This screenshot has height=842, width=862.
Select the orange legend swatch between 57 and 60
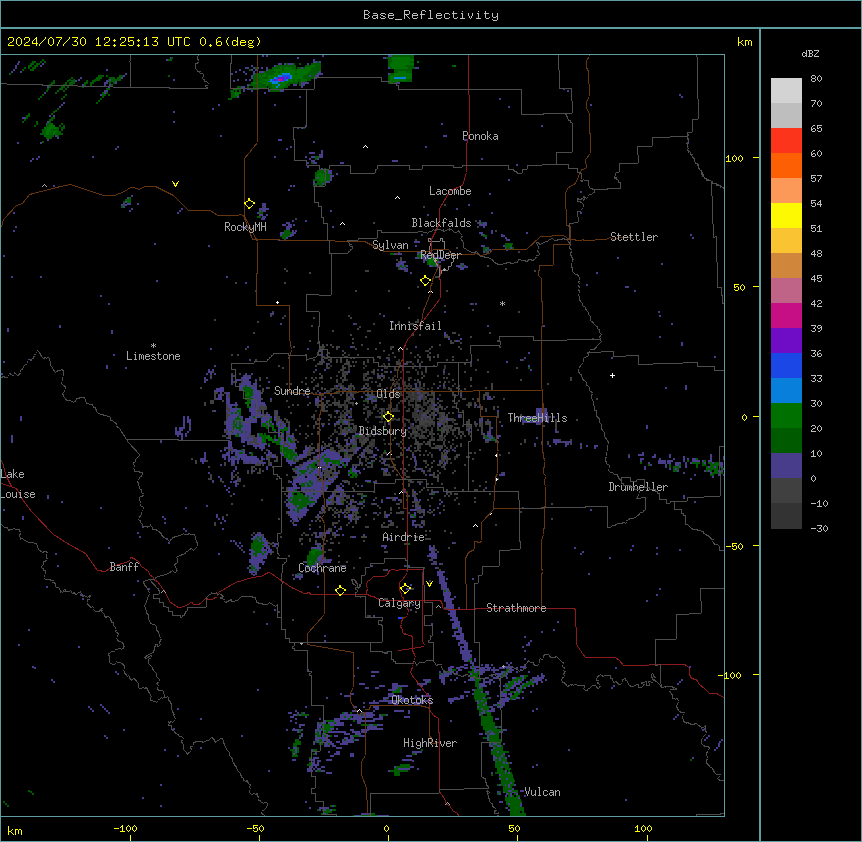click(x=786, y=165)
